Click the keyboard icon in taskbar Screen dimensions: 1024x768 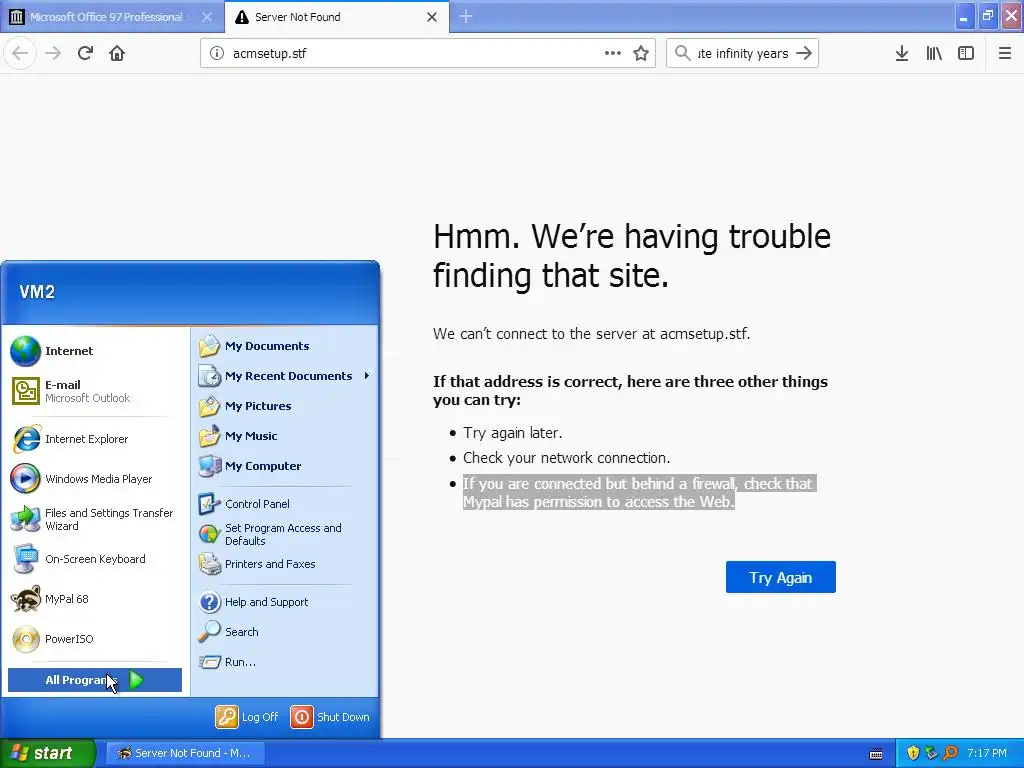click(x=876, y=754)
